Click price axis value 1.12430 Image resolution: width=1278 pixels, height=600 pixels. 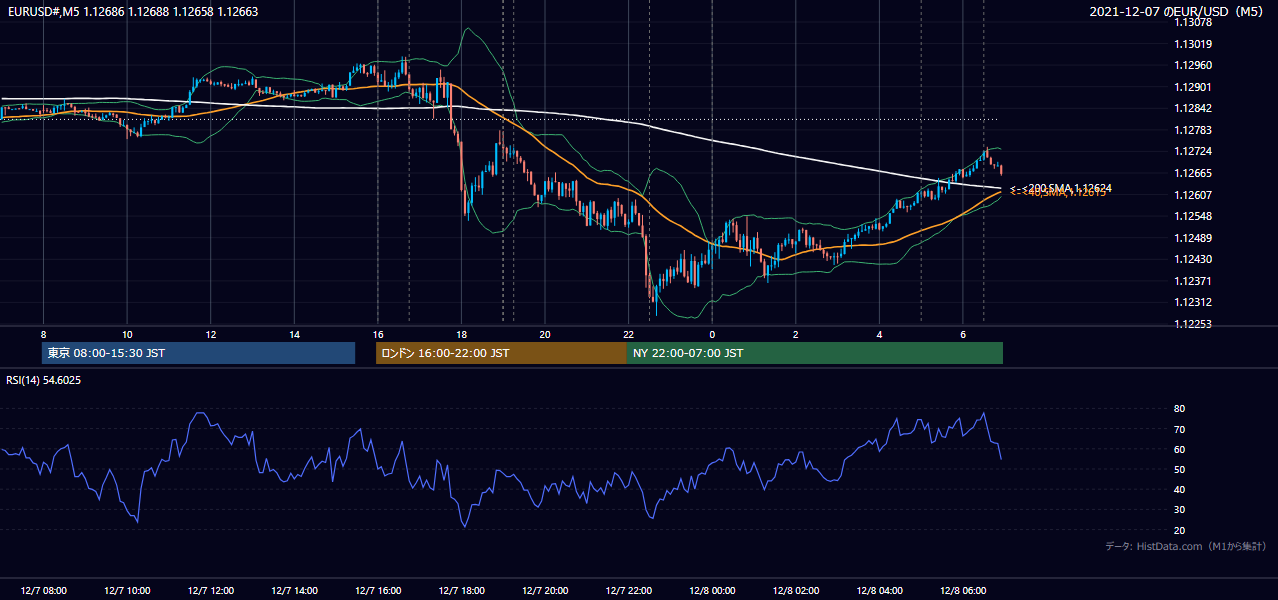pyautogui.click(x=1193, y=259)
